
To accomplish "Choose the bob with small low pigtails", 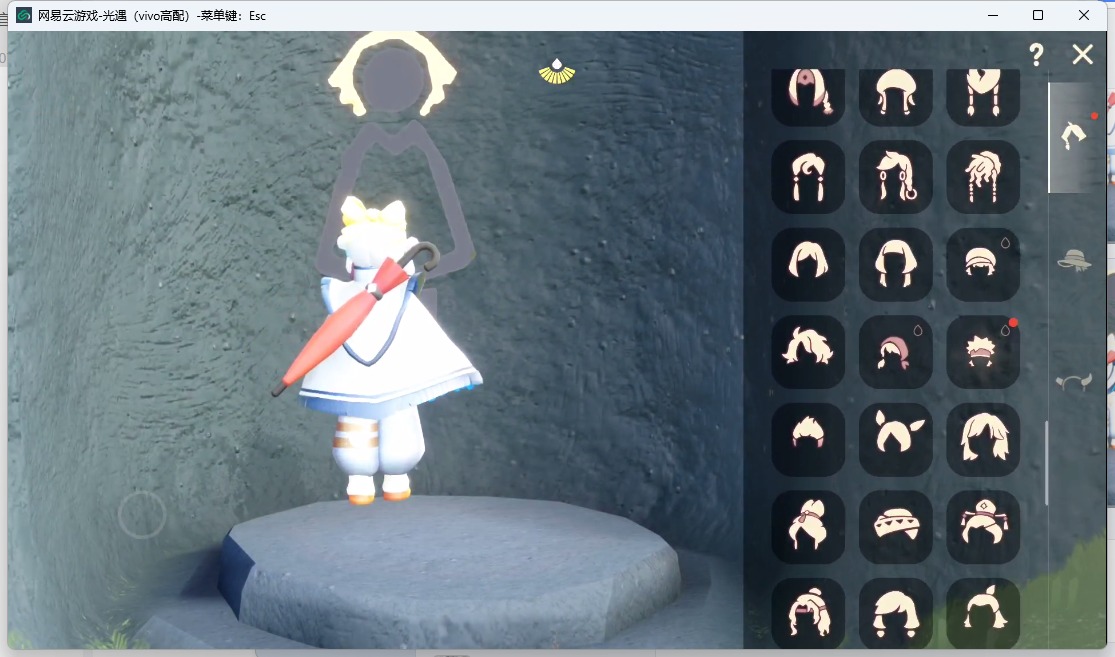I will pyautogui.click(x=895, y=613).
